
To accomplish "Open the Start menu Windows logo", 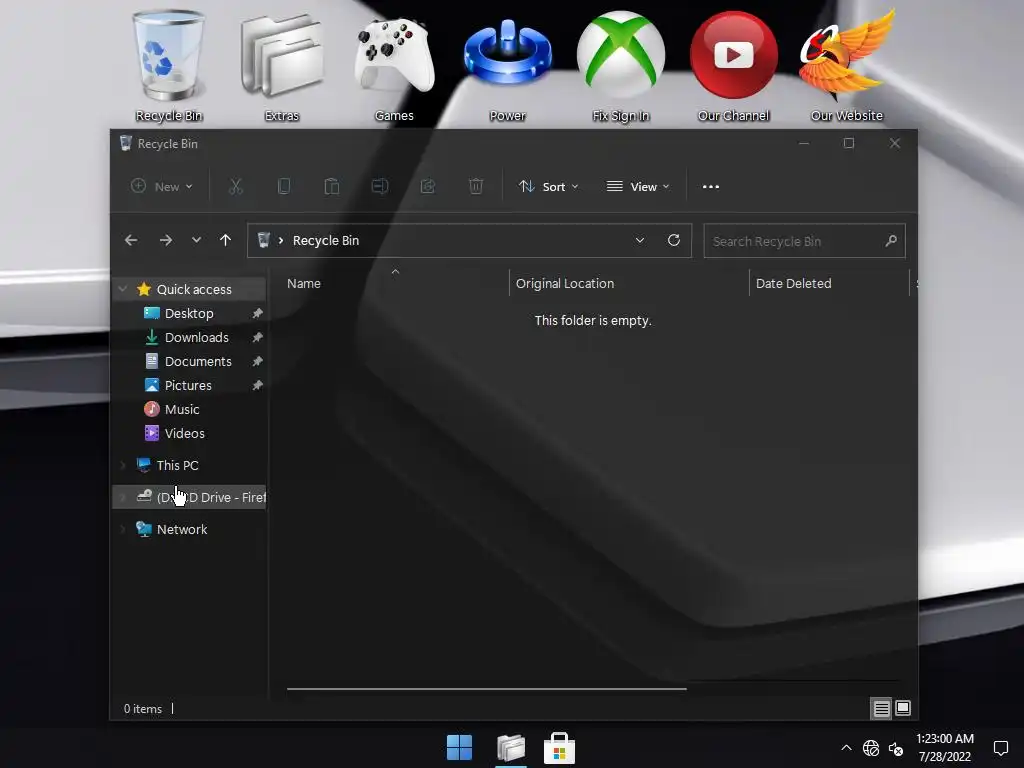I will click(x=460, y=748).
